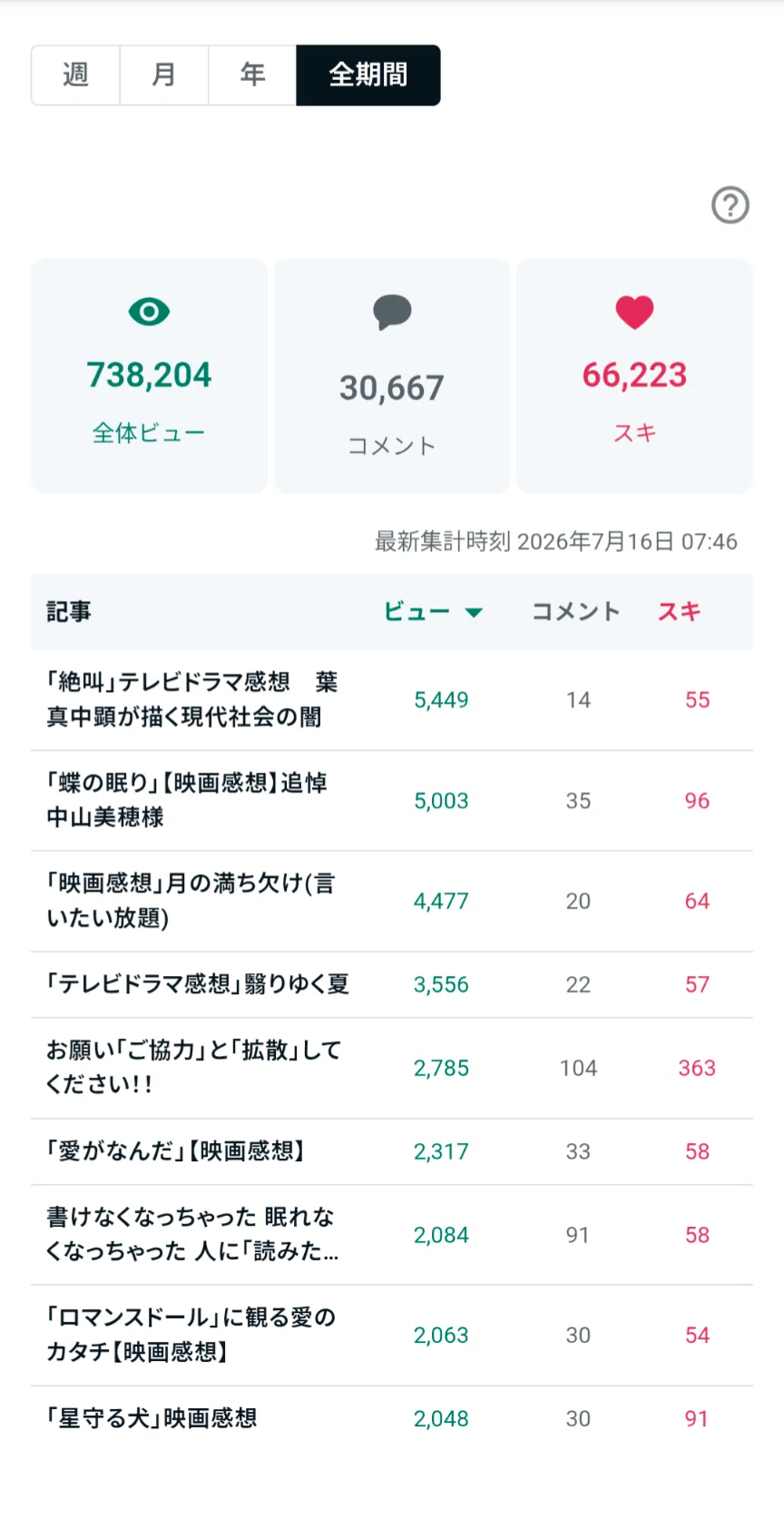The width and height of the screenshot is (784, 1539).
Task: Tap the green eye views icon
Action: (149, 312)
